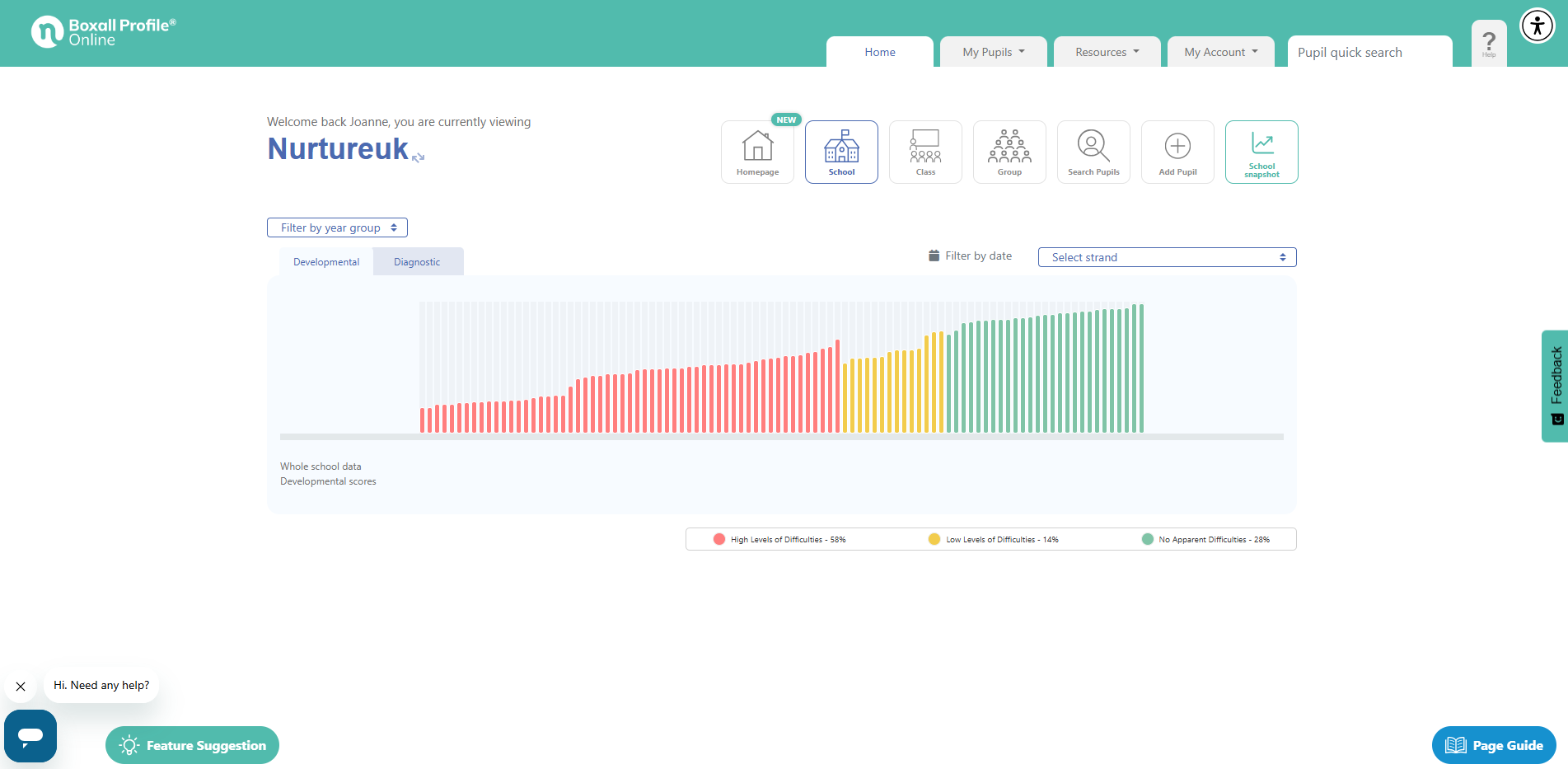
Task: Click the Filter by date calendar icon
Action: pos(934,256)
